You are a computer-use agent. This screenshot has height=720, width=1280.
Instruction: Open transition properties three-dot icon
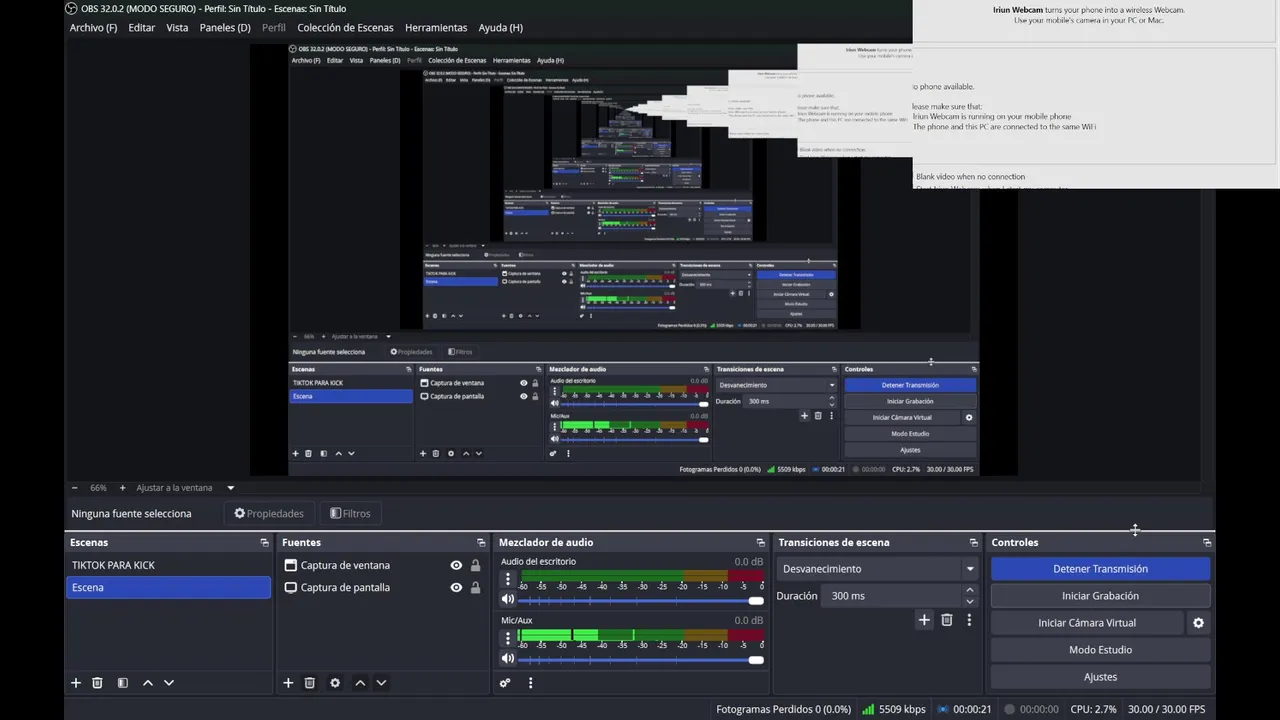click(x=969, y=620)
